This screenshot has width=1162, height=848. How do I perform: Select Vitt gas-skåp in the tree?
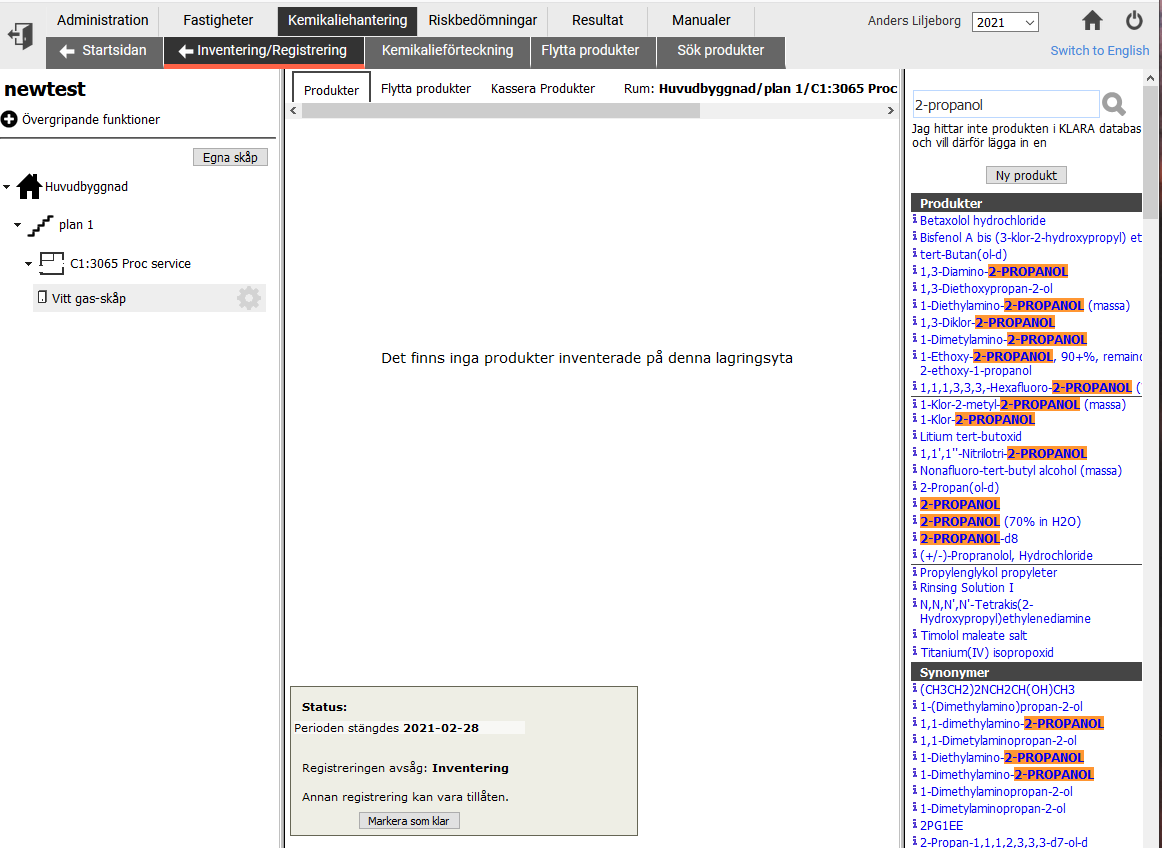89,298
